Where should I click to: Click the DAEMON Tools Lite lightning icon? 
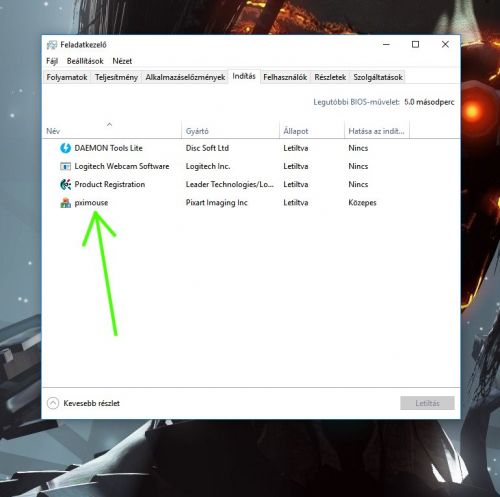click(66, 148)
